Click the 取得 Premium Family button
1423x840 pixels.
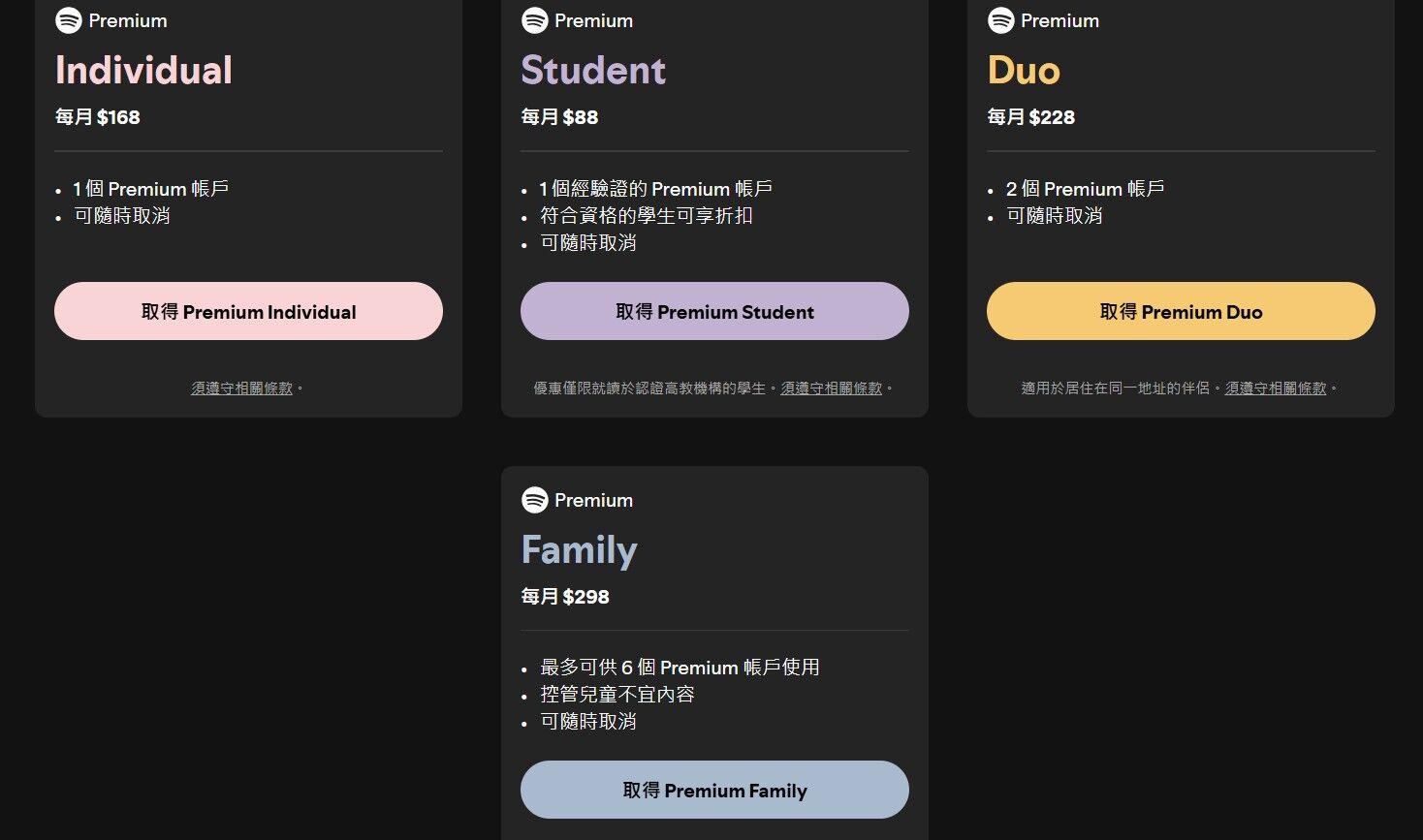(x=714, y=790)
